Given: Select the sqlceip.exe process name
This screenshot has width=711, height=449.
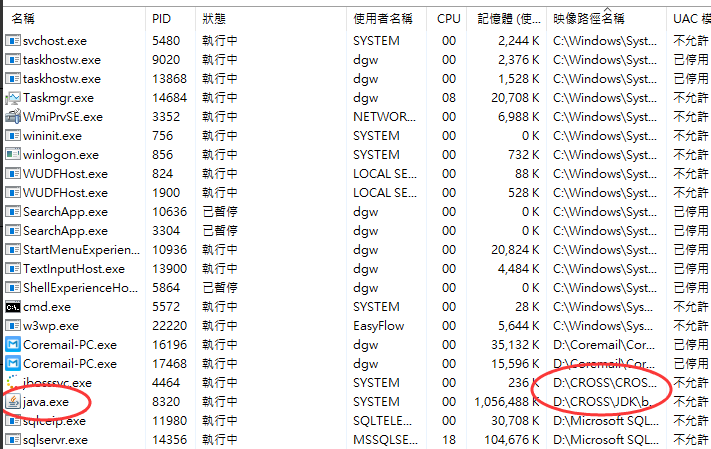Looking at the screenshot, I should (58, 421).
